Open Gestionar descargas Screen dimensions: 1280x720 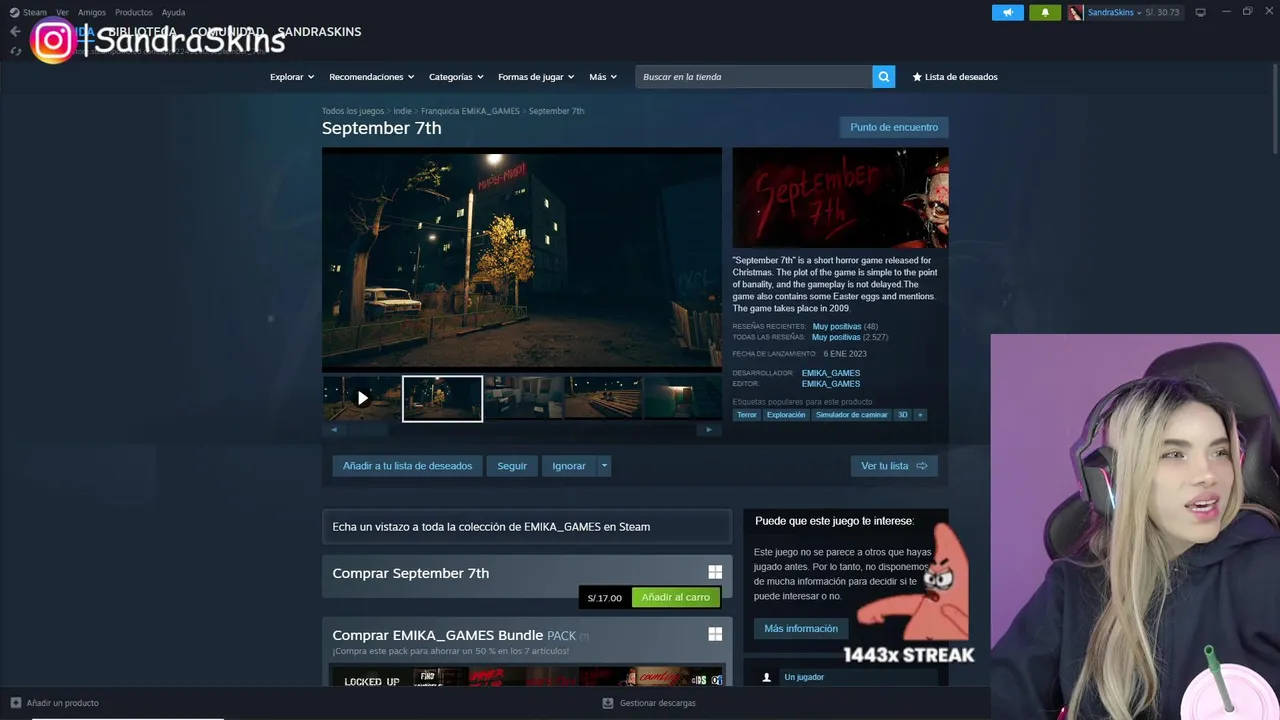click(648, 703)
